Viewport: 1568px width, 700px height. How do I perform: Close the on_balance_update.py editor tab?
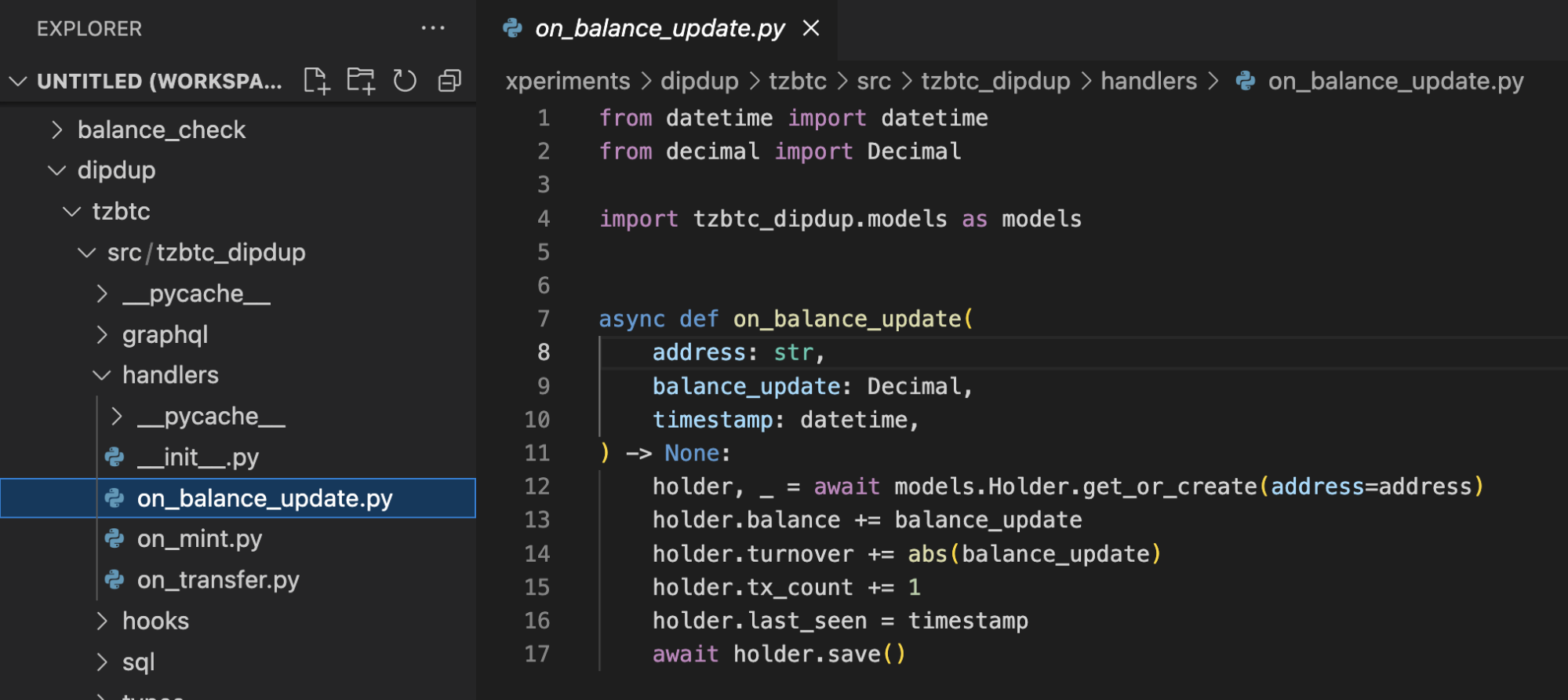pos(811,28)
